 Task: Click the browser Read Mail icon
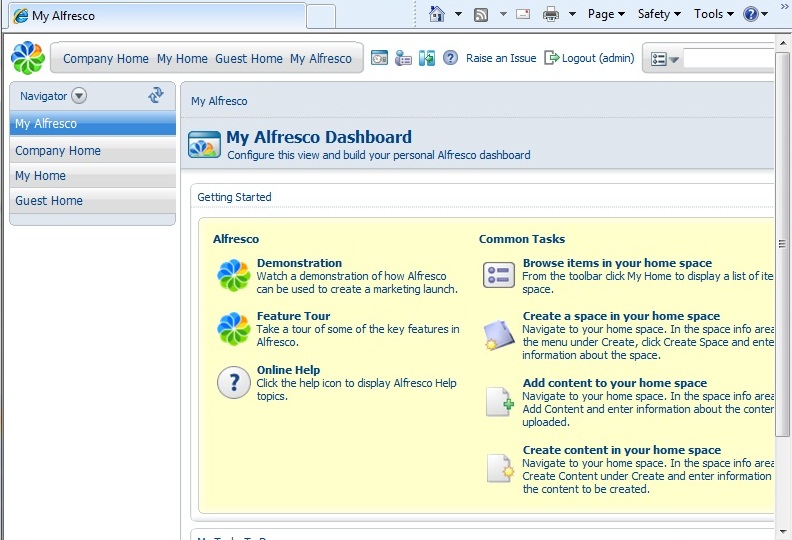pos(523,14)
